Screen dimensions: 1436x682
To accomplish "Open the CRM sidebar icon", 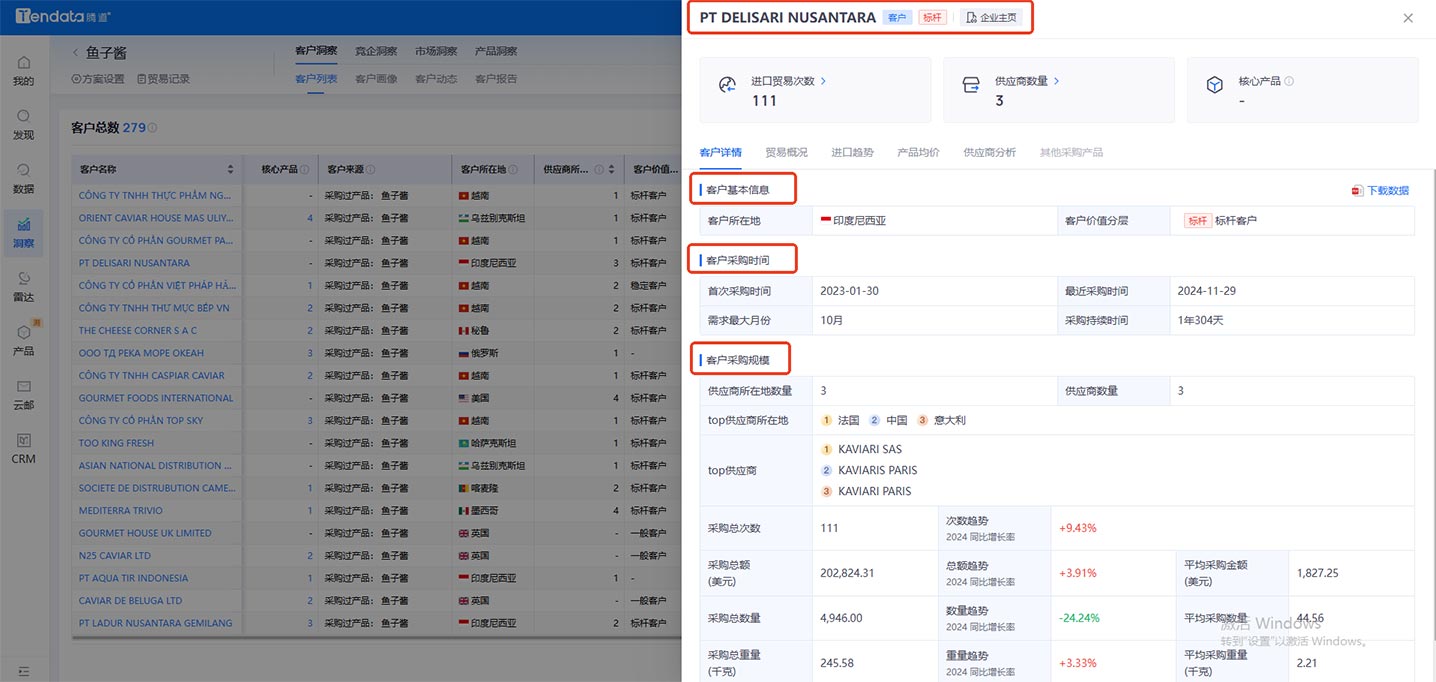I will click(23, 448).
